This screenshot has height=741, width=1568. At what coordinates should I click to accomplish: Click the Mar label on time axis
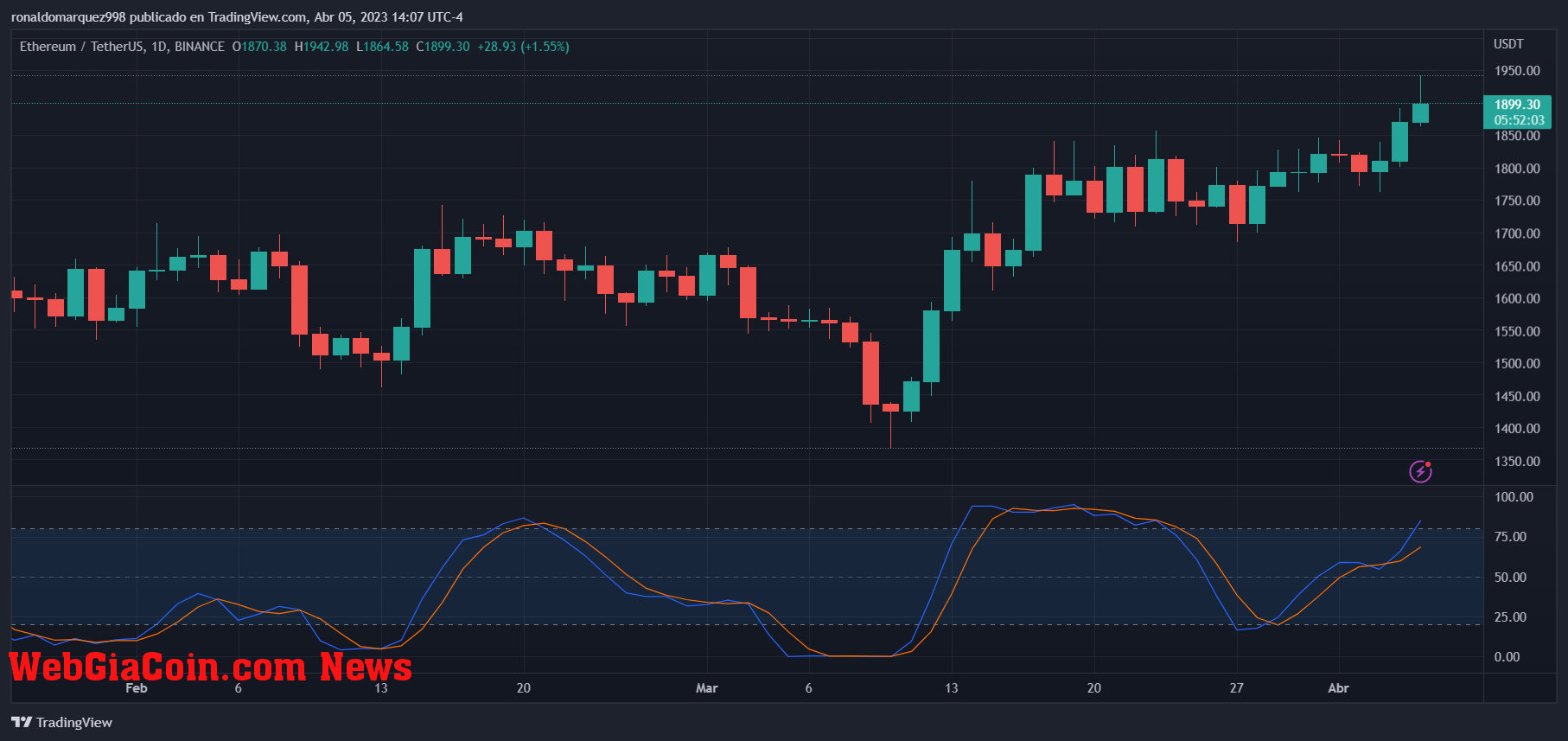(x=706, y=688)
